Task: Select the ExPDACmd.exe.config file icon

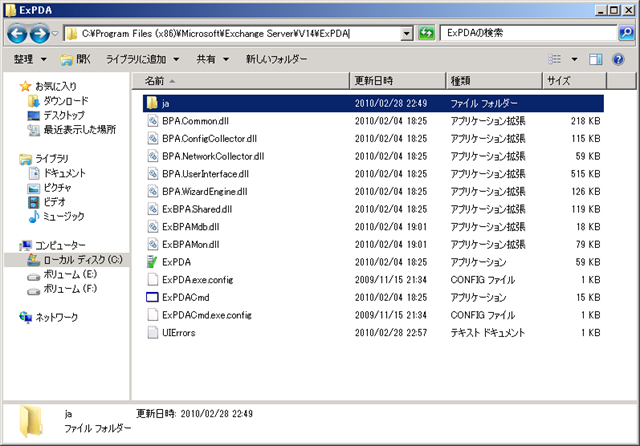Action: coord(153,315)
